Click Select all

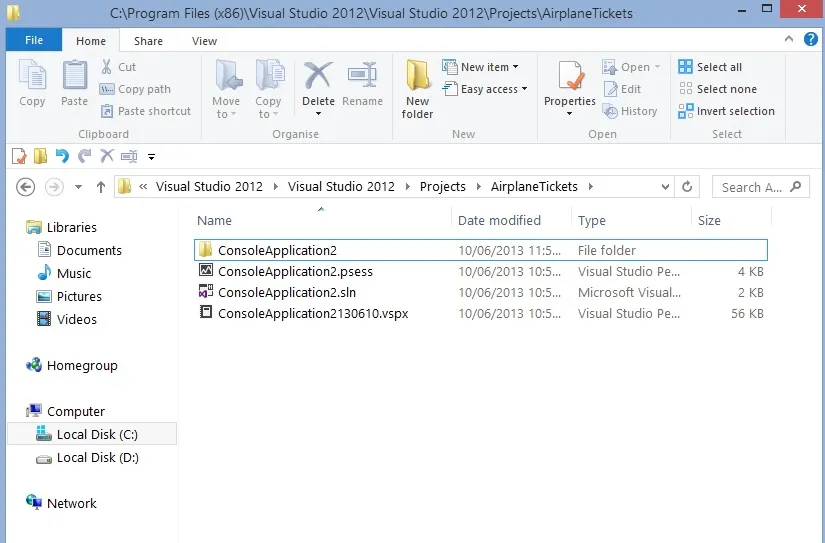(x=710, y=67)
